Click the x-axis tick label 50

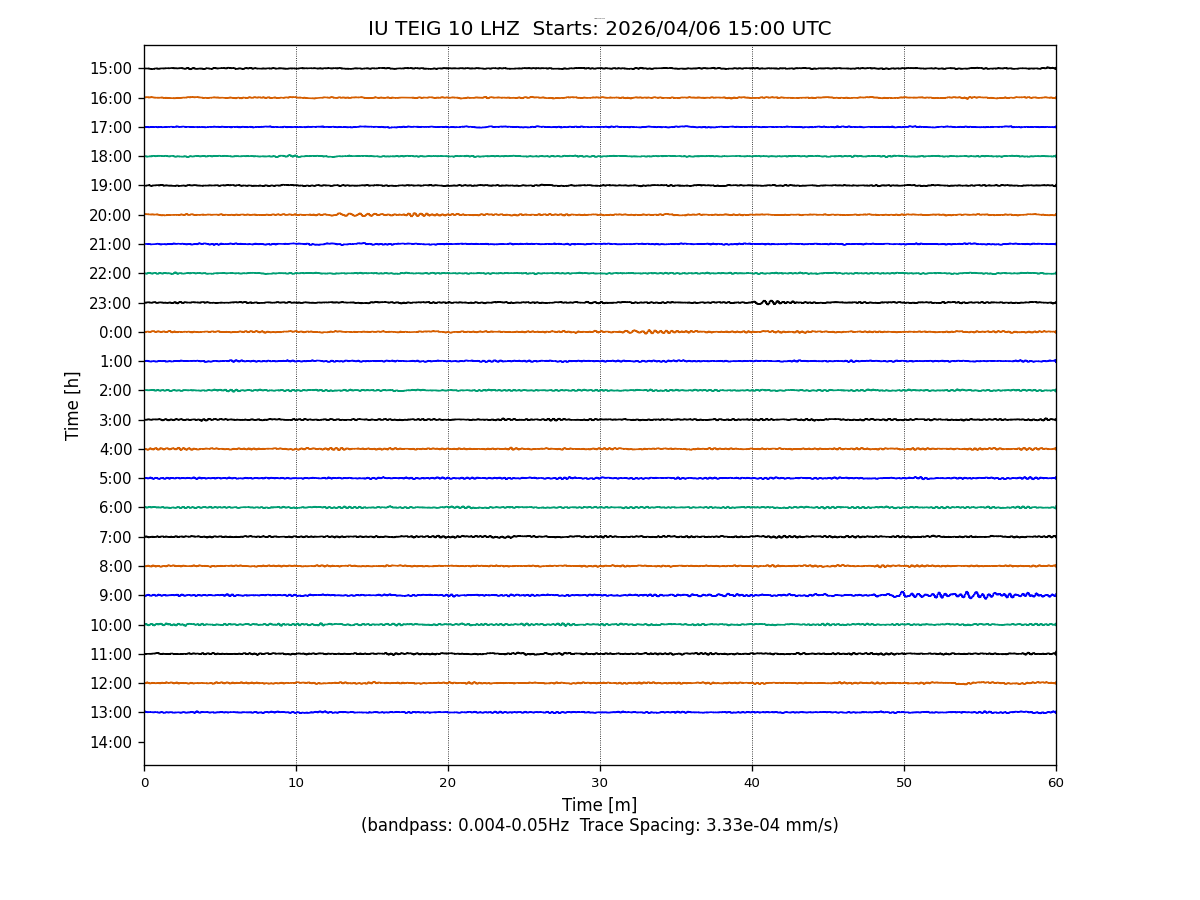point(904,783)
